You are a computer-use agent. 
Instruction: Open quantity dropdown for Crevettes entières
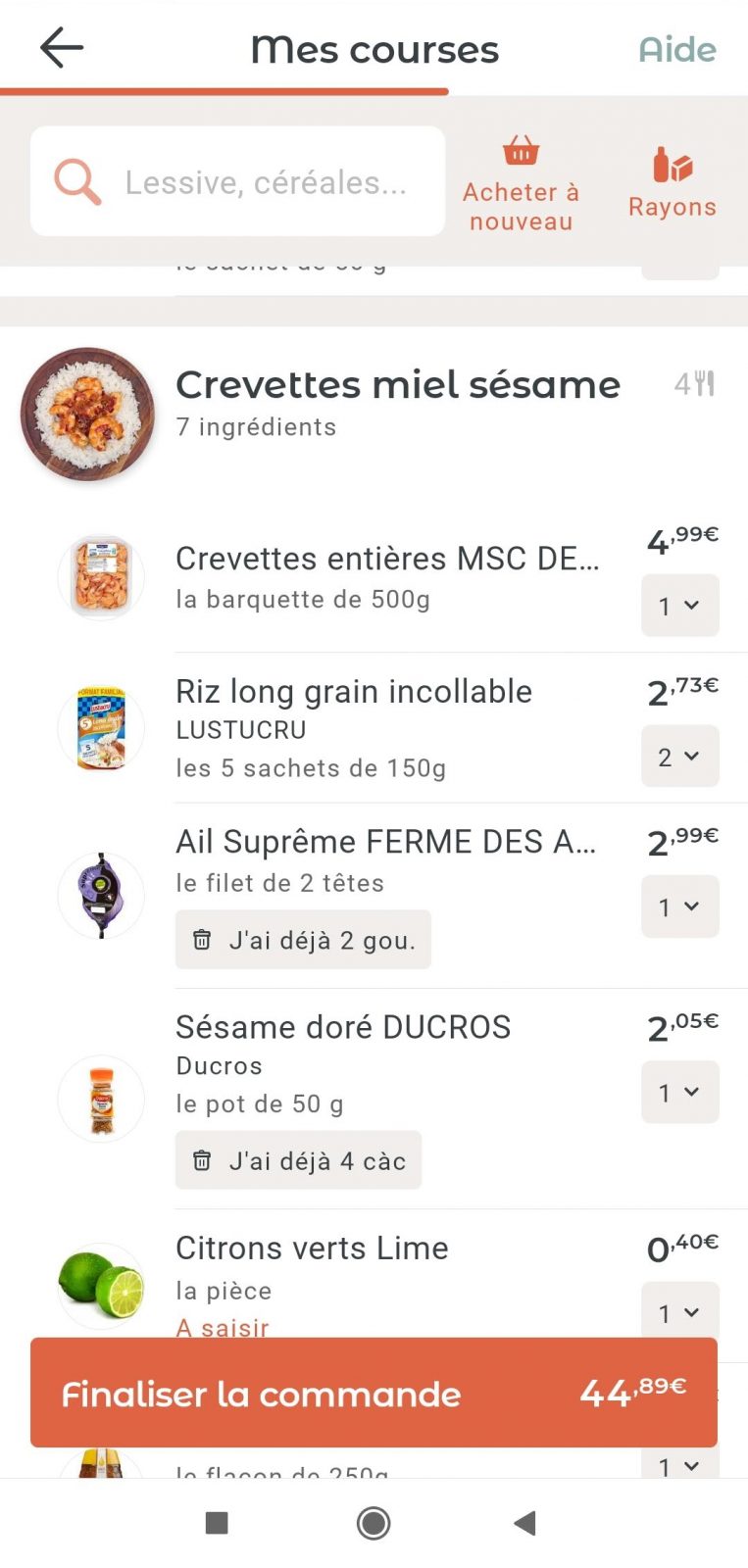(x=679, y=606)
